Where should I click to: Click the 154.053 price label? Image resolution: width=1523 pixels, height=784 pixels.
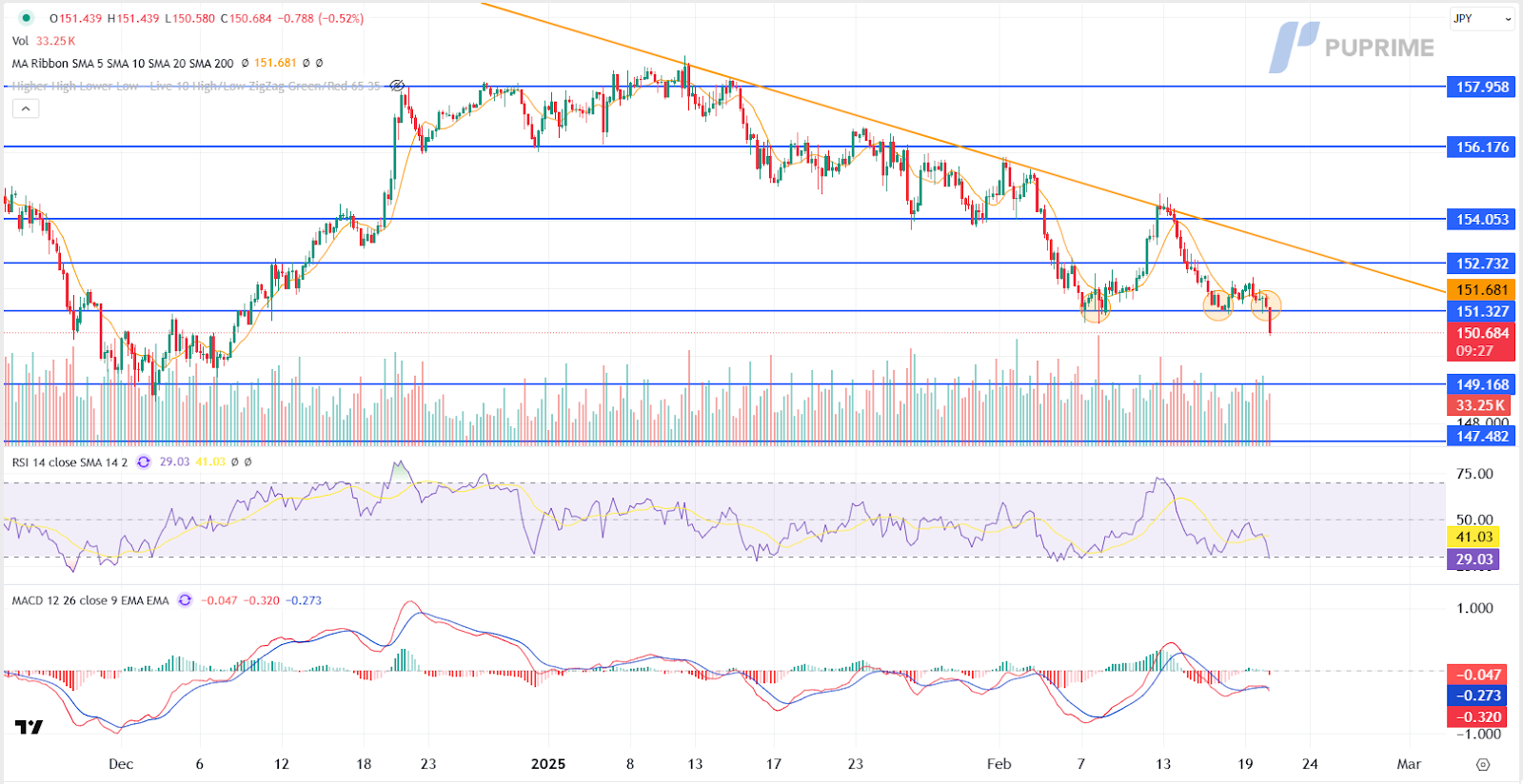point(1482,219)
